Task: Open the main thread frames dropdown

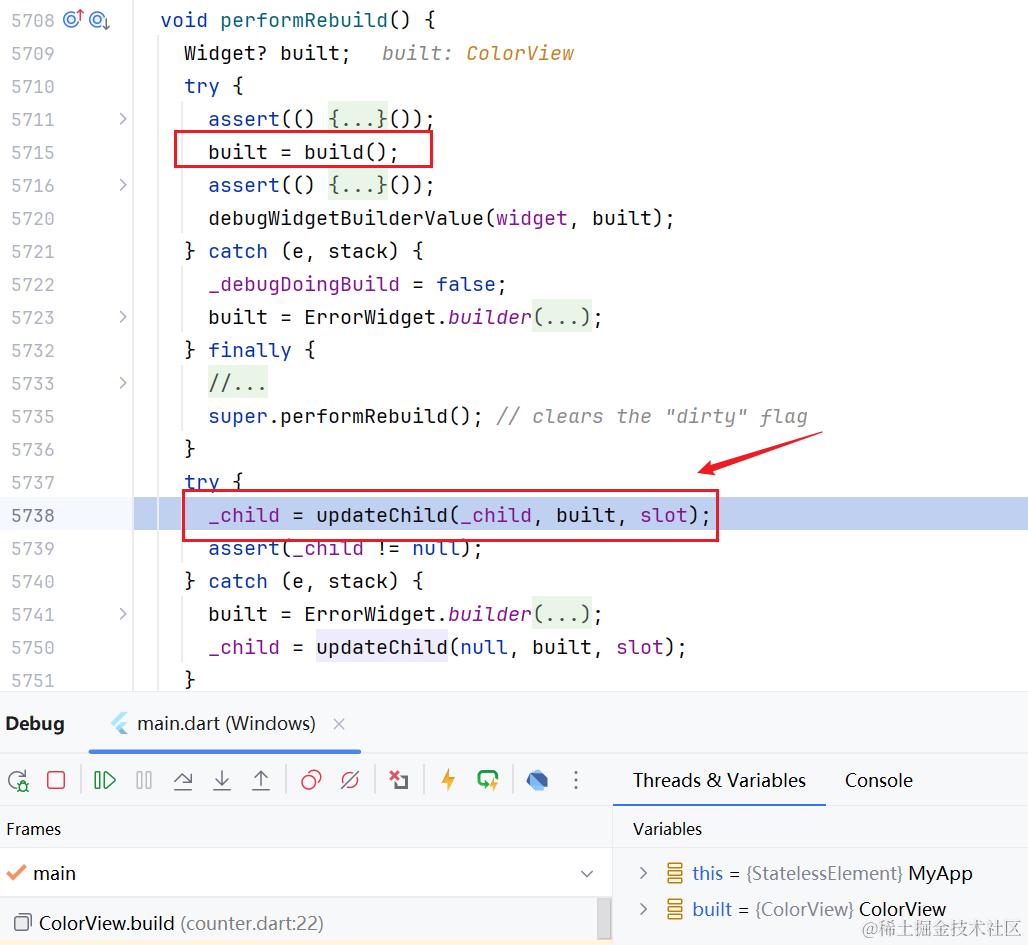Action: (x=587, y=874)
